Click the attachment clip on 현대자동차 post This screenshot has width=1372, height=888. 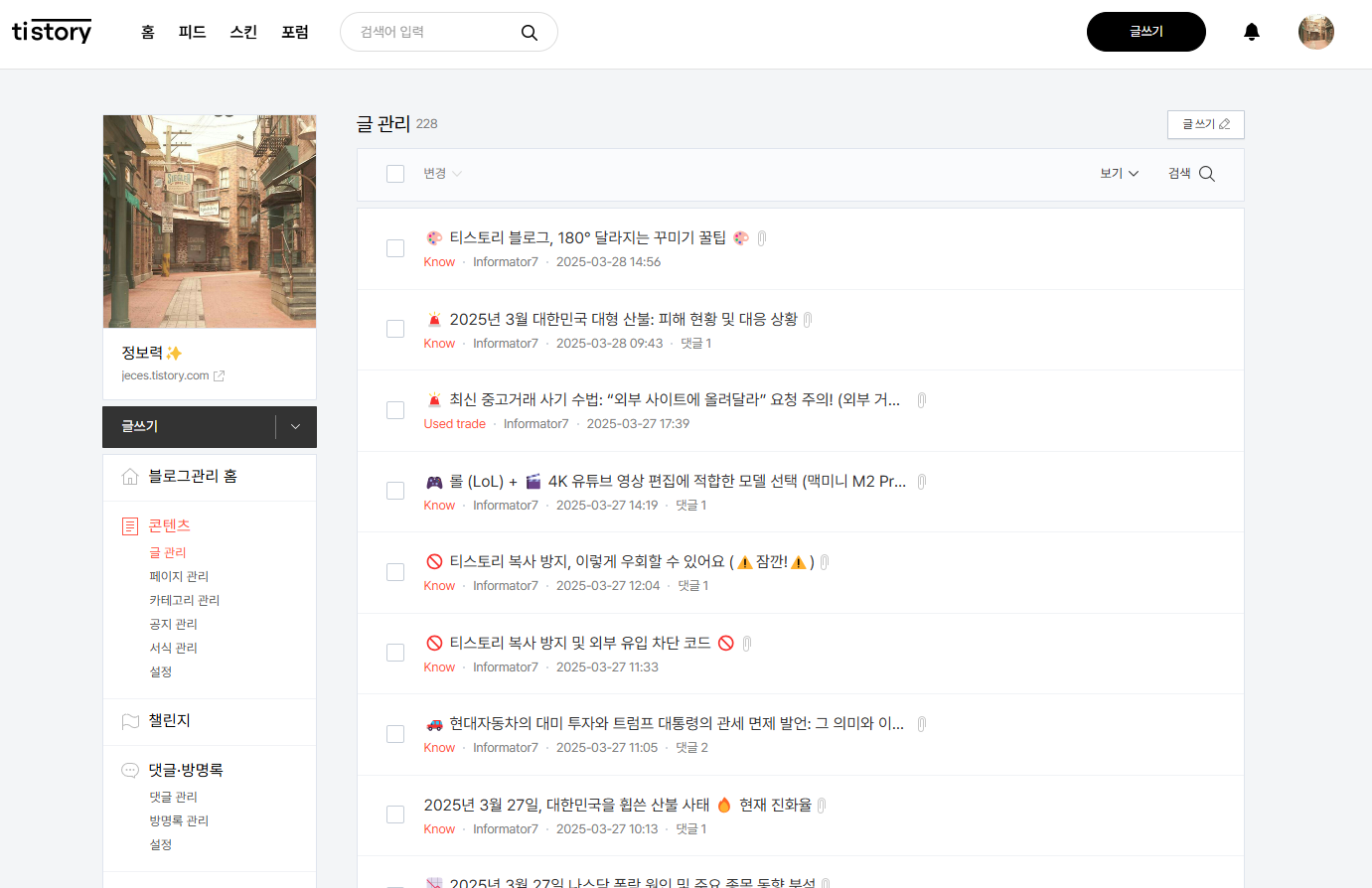click(922, 724)
